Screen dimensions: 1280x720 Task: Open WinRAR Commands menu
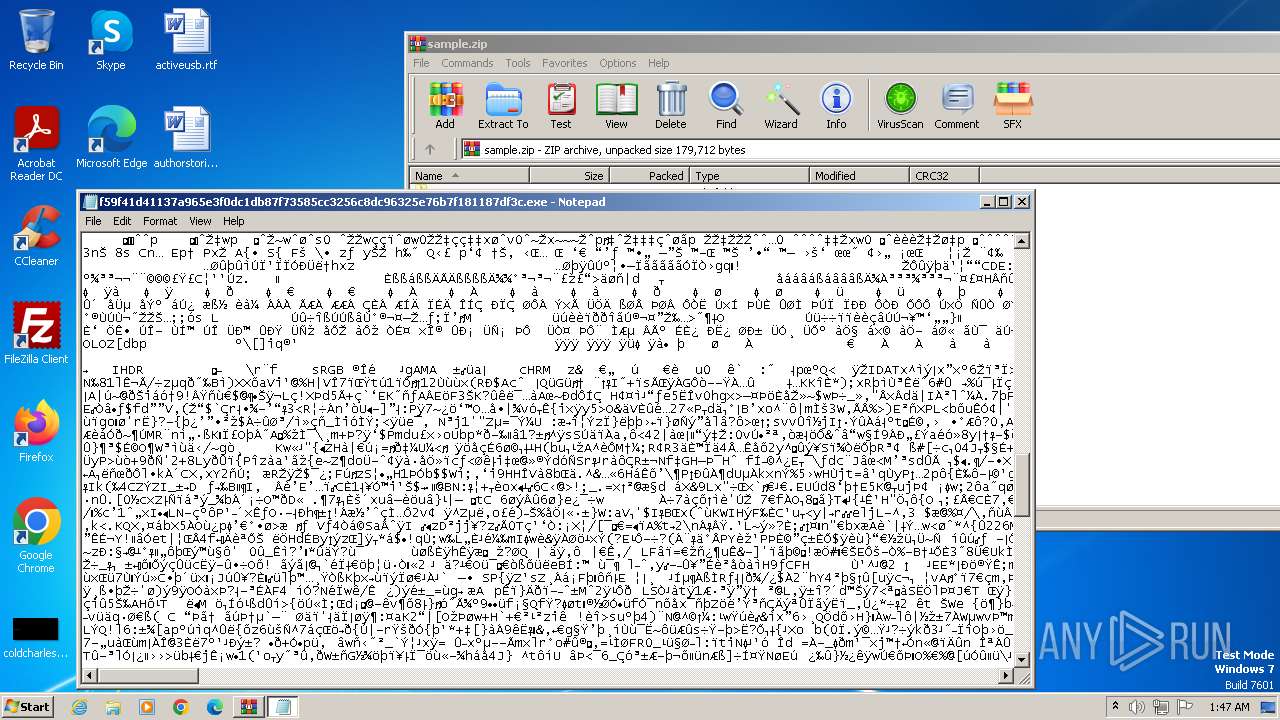(467, 63)
